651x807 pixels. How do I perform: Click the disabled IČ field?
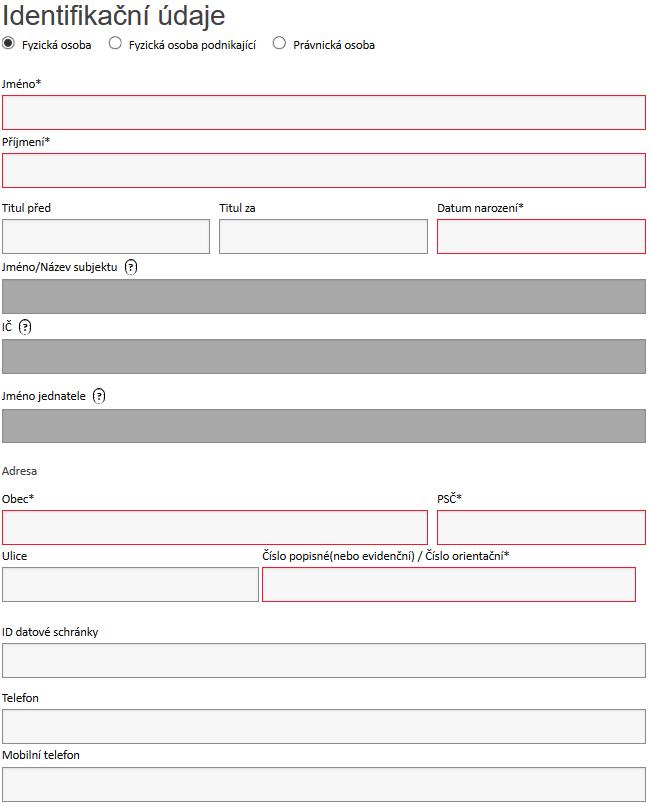324,356
